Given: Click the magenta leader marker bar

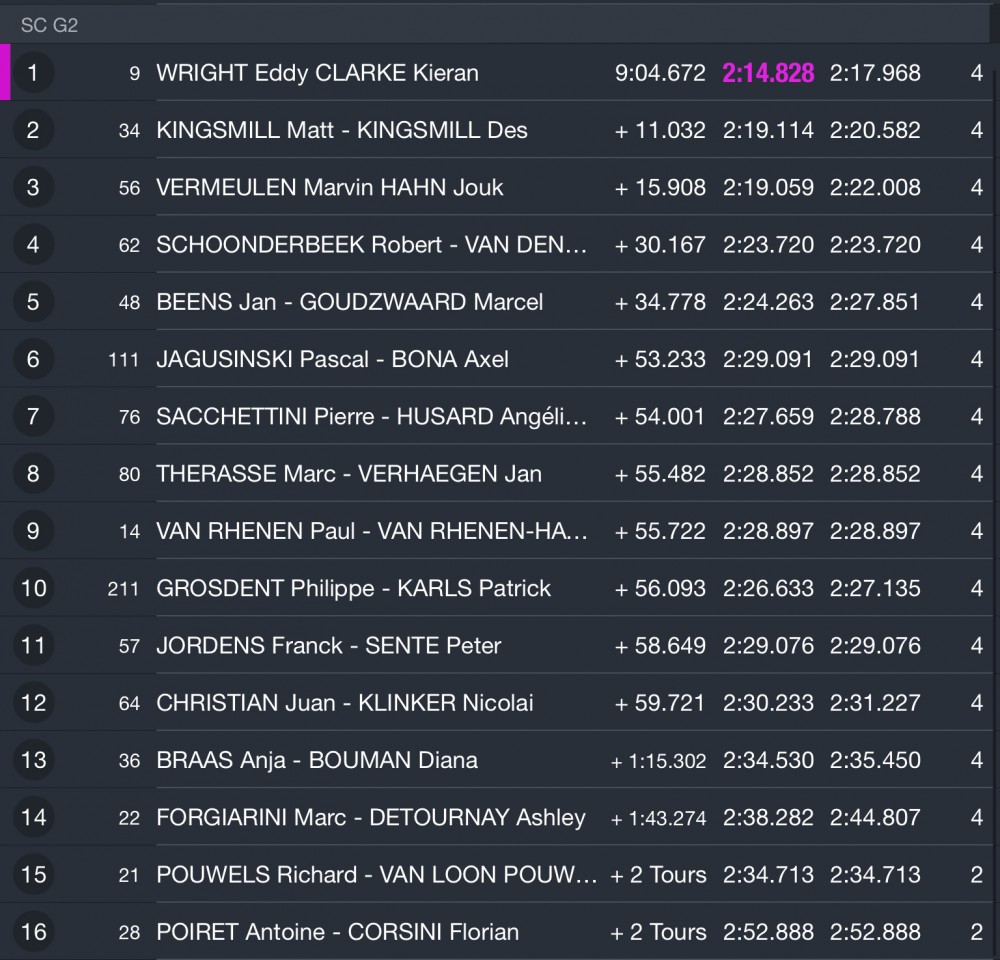Looking at the screenshot, I should point(5,73).
